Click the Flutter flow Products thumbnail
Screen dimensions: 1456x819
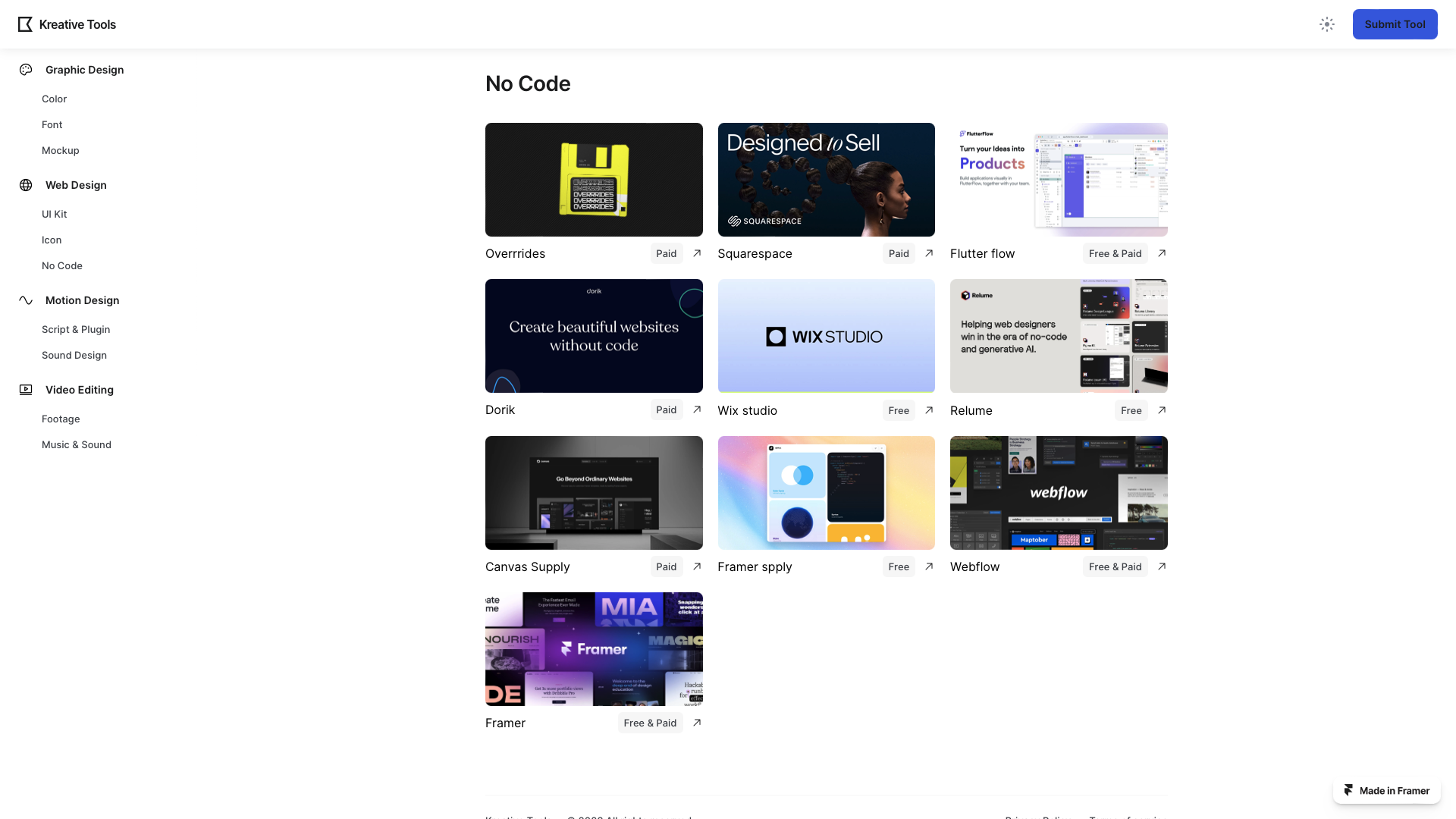[1059, 180]
